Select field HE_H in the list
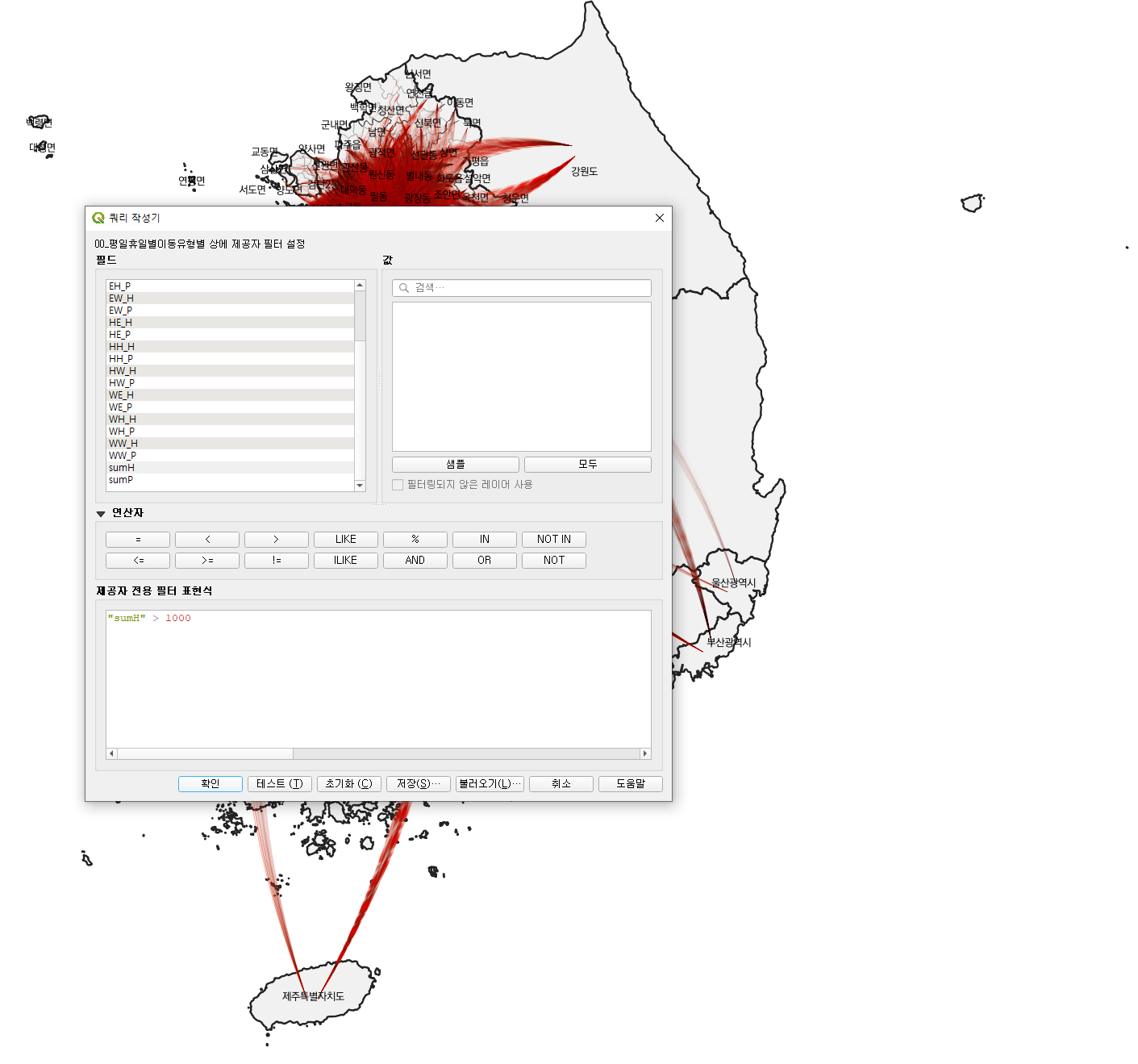Viewport: 1138px width, 1064px height. [230, 323]
